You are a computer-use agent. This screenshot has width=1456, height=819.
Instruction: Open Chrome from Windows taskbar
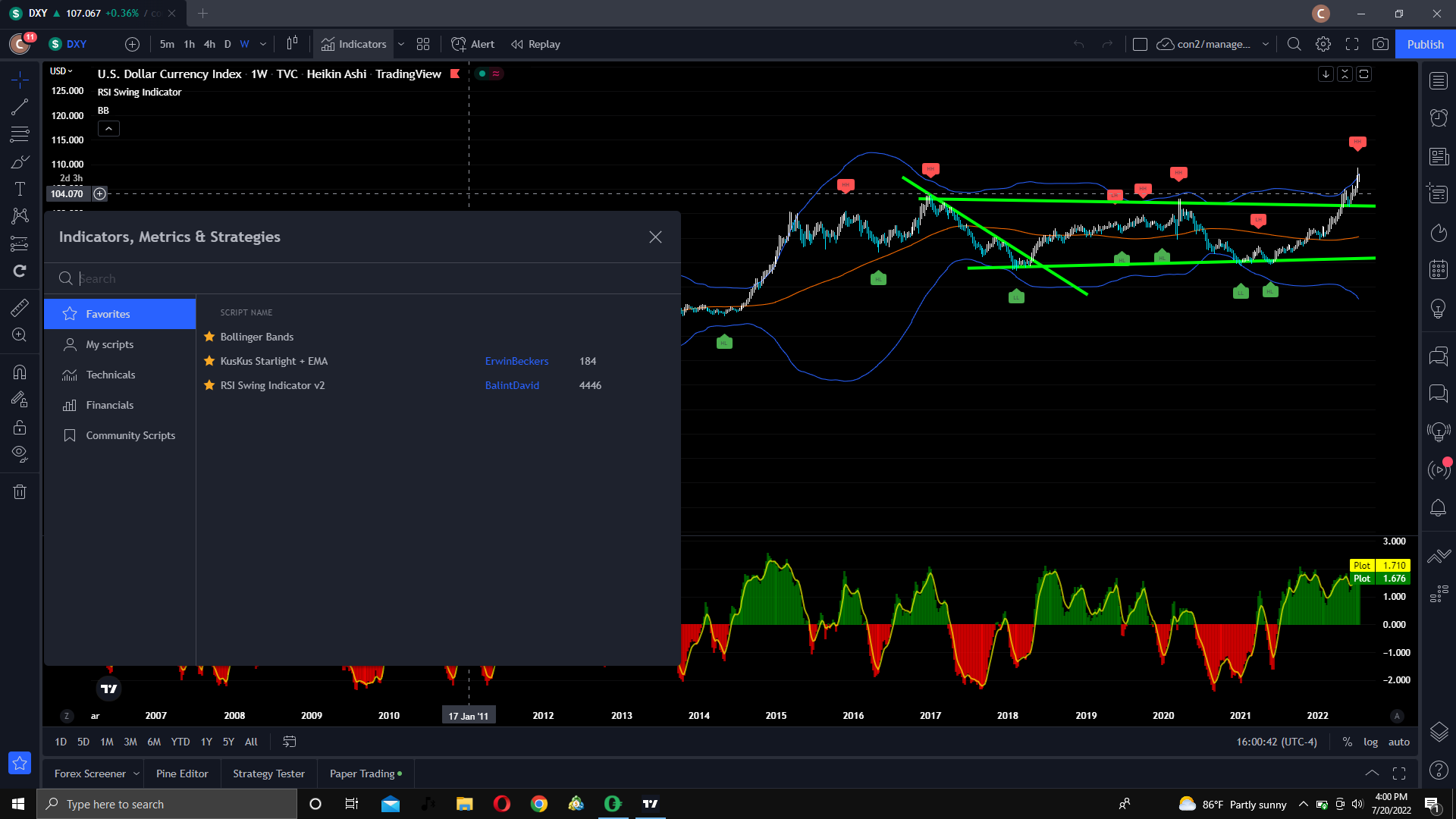539,804
